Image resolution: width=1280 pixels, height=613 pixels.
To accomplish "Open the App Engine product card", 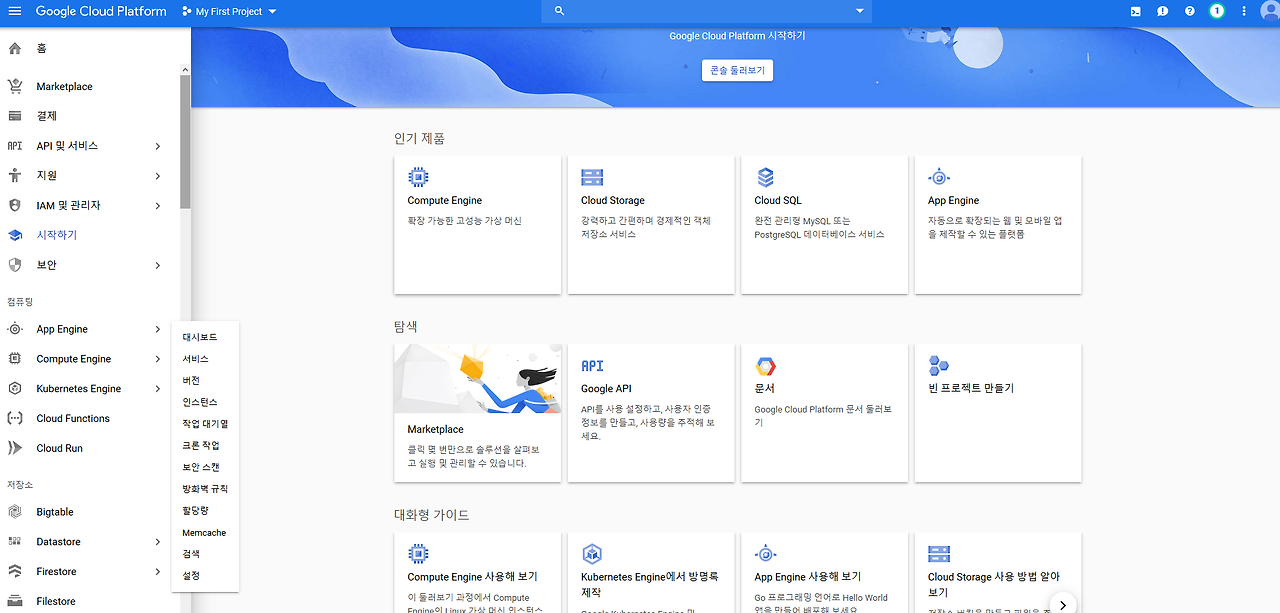I will pos(998,224).
